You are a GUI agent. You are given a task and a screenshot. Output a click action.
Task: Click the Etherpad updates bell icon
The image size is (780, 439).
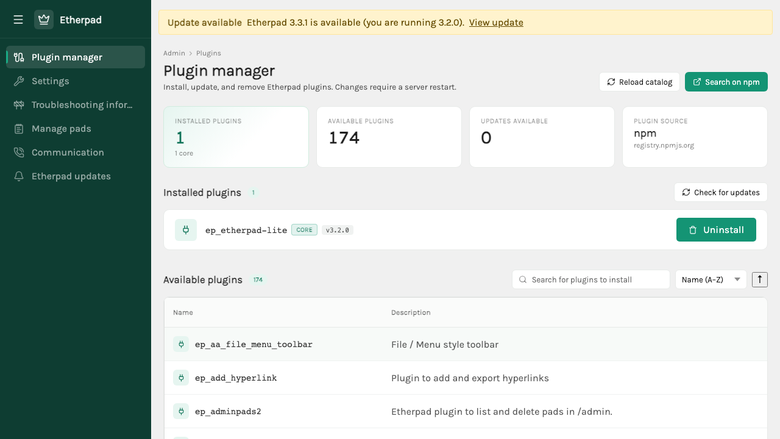pyautogui.click(x=19, y=176)
